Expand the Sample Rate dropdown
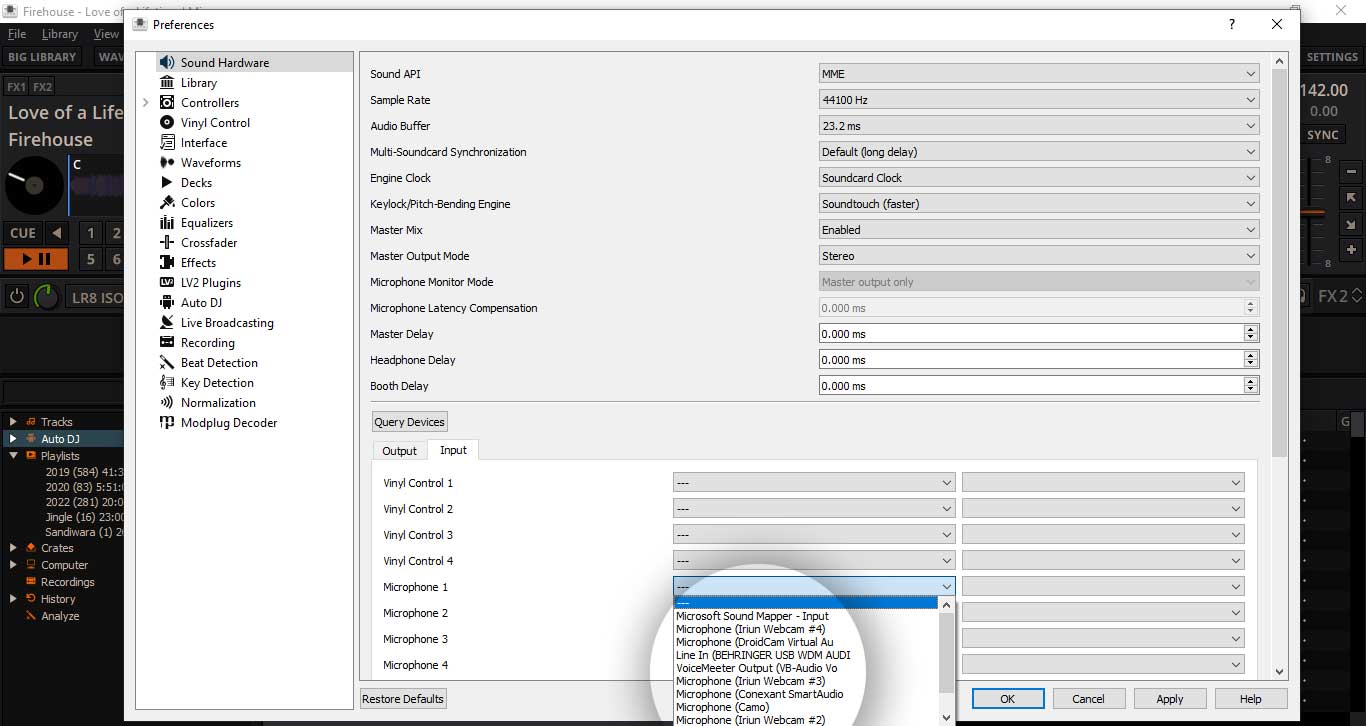The height and width of the screenshot is (726, 1366). pos(1038,100)
